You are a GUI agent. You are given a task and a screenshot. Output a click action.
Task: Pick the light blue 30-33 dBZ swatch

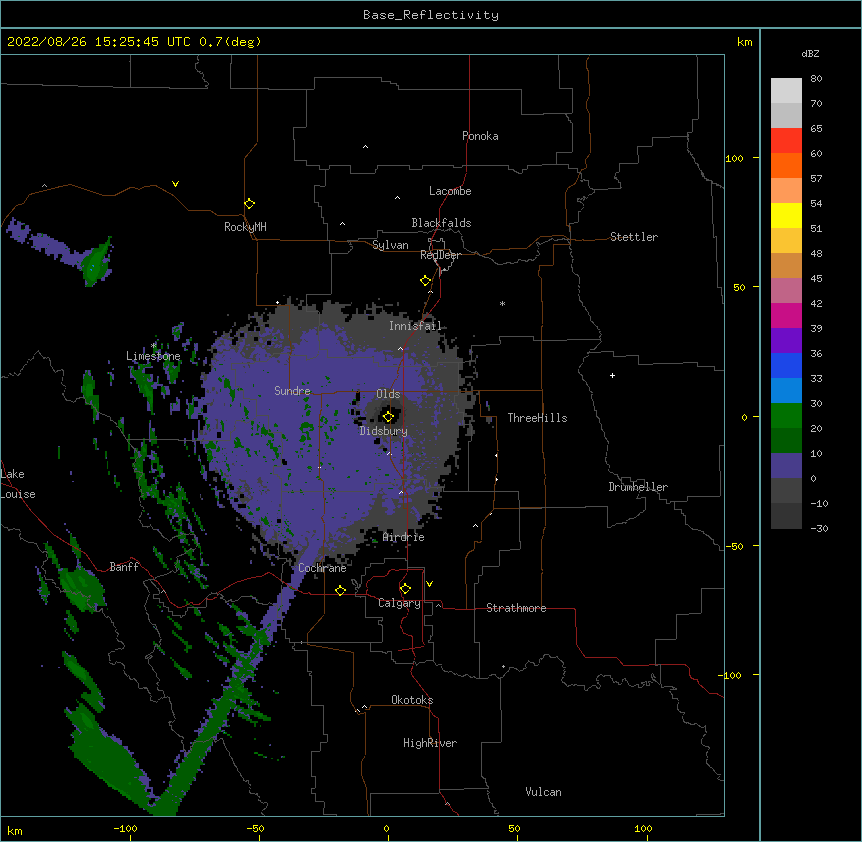pos(786,390)
